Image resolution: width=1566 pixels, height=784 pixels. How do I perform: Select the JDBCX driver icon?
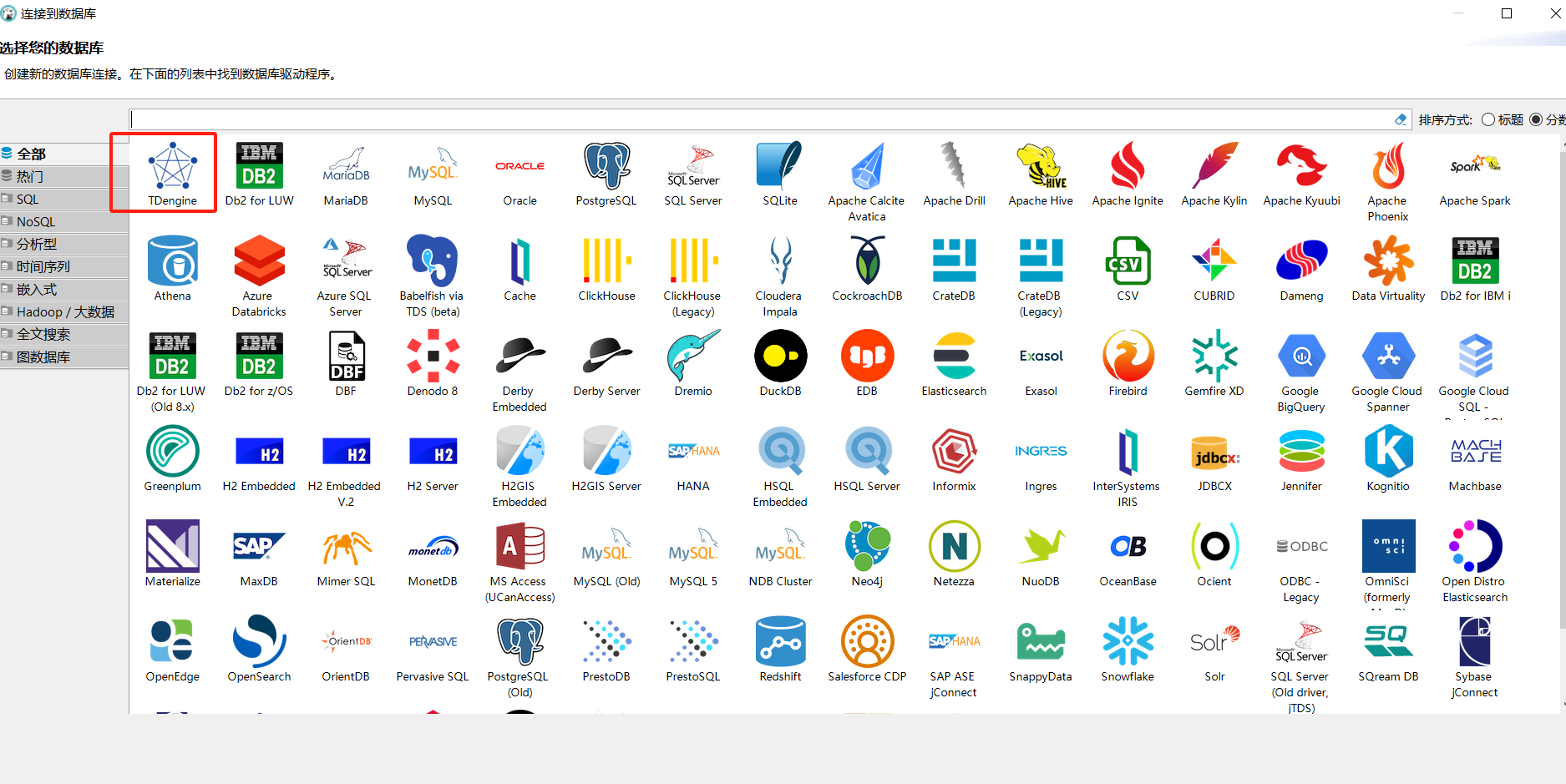pyautogui.click(x=1214, y=451)
